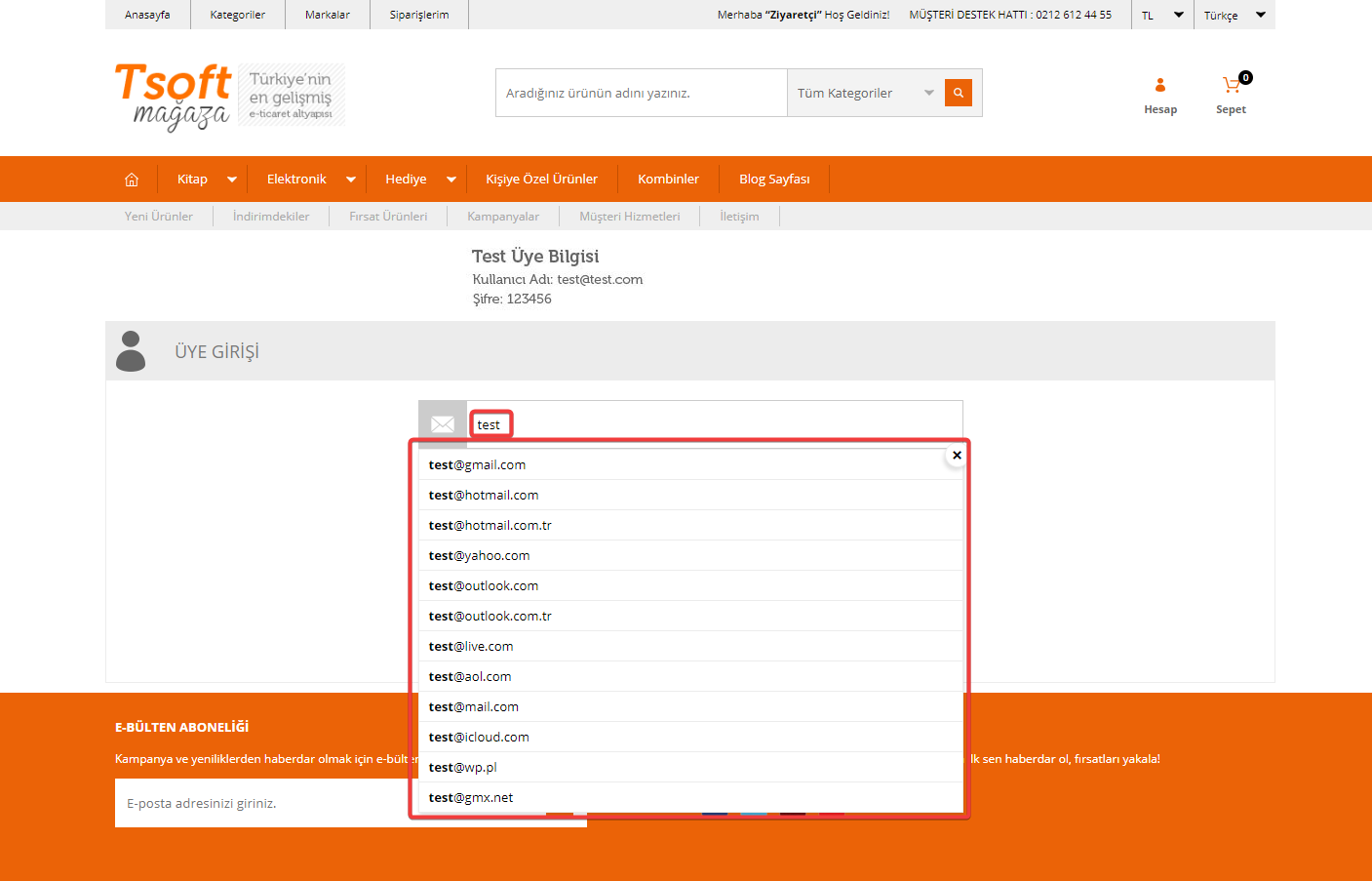Click the Kullanıcı Adı test@test.com text

click(558, 280)
